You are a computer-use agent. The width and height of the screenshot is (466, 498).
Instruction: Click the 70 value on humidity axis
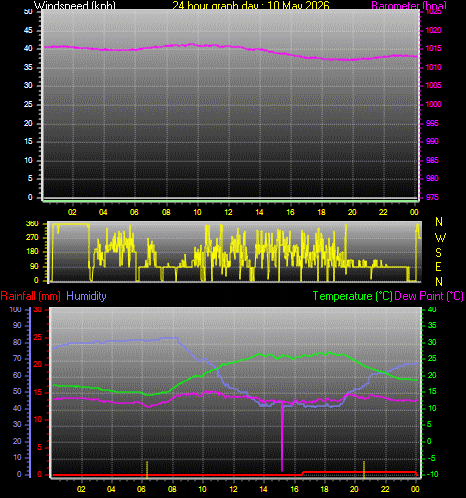pyautogui.click(x=17, y=359)
